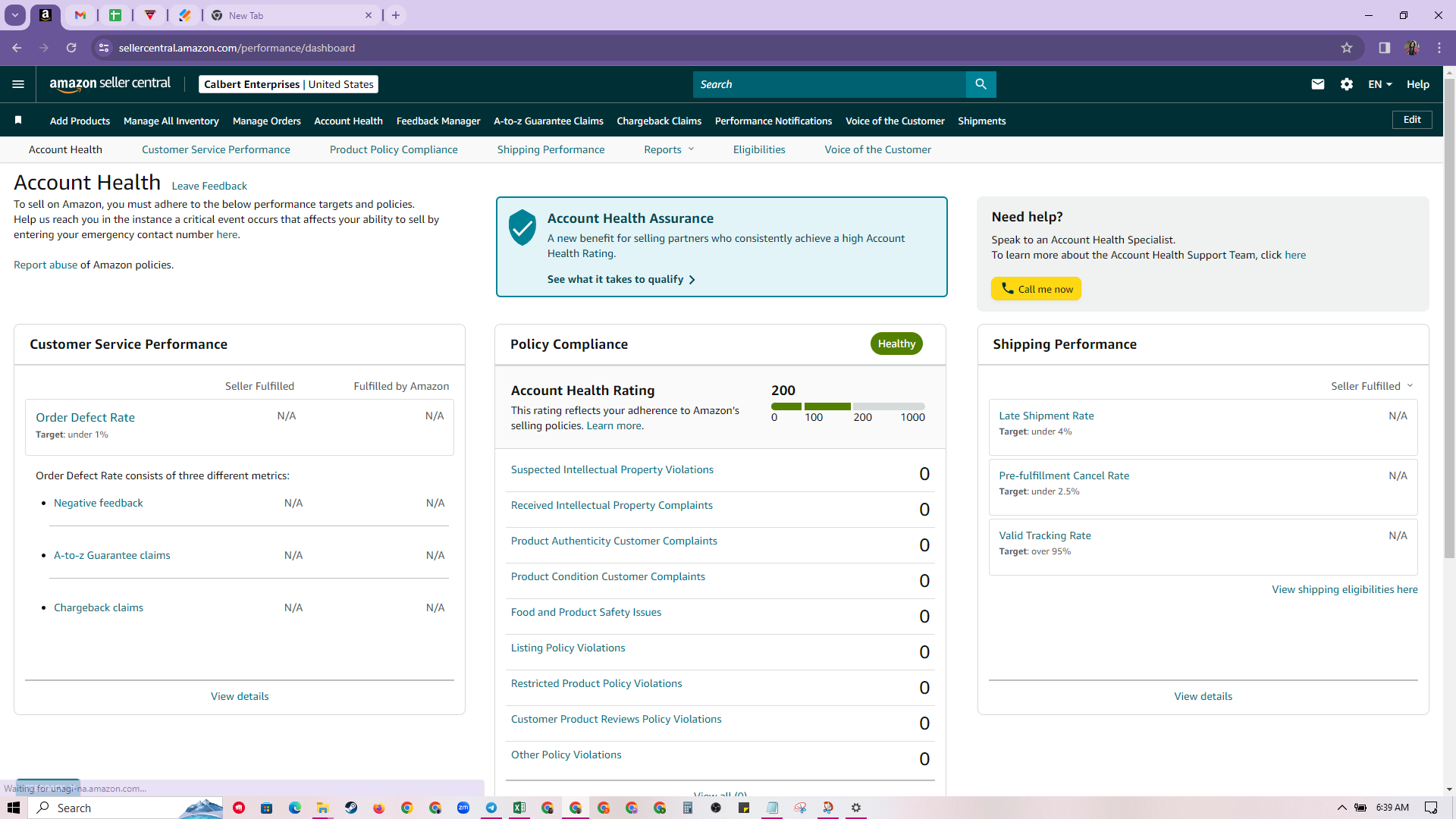The height and width of the screenshot is (819, 1456).
Task: Open A-to-z Guarantee Claims in favorites bar
Action: click(x=548, y=121)
